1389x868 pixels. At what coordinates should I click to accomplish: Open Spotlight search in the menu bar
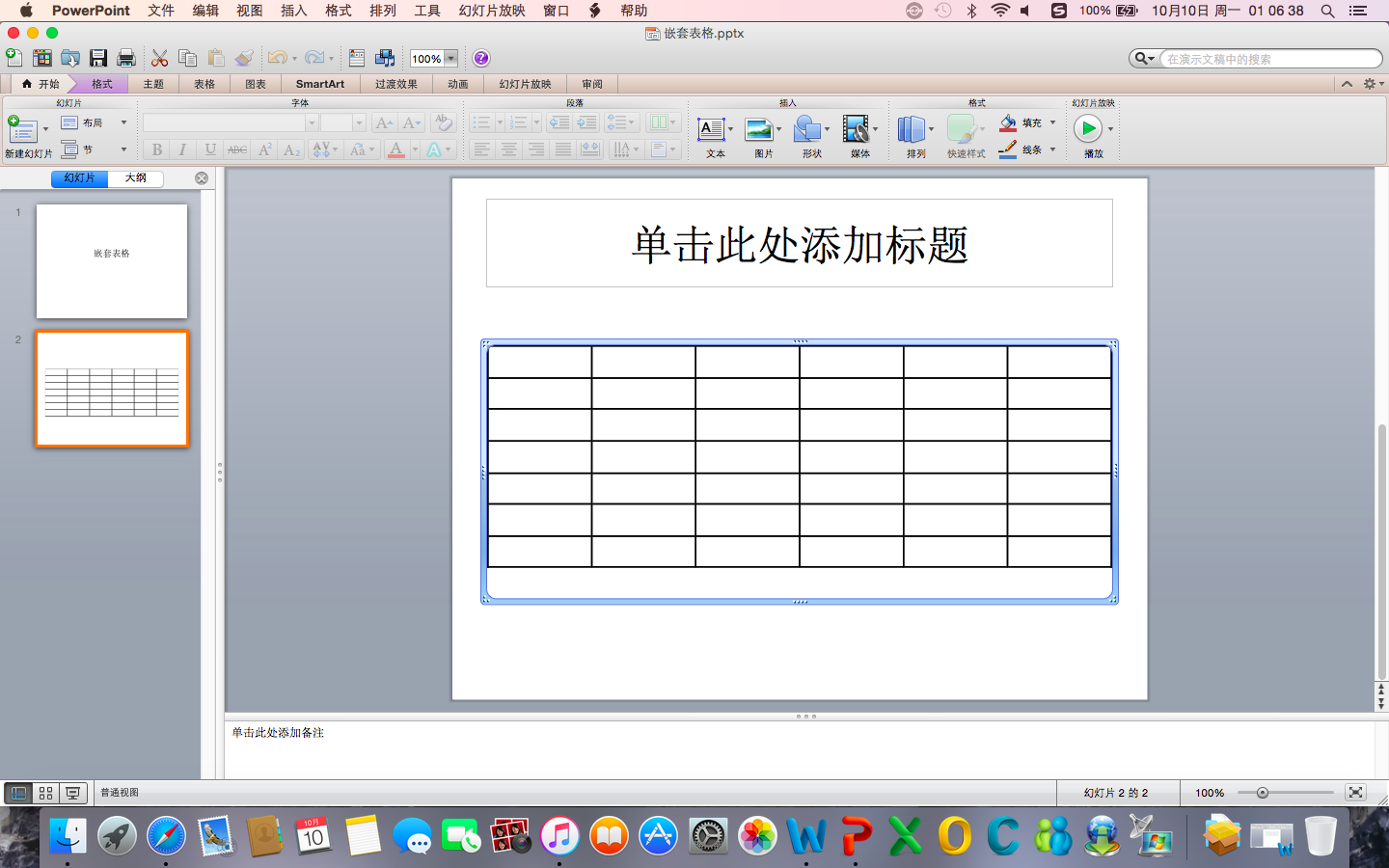tap(1328, 11)
